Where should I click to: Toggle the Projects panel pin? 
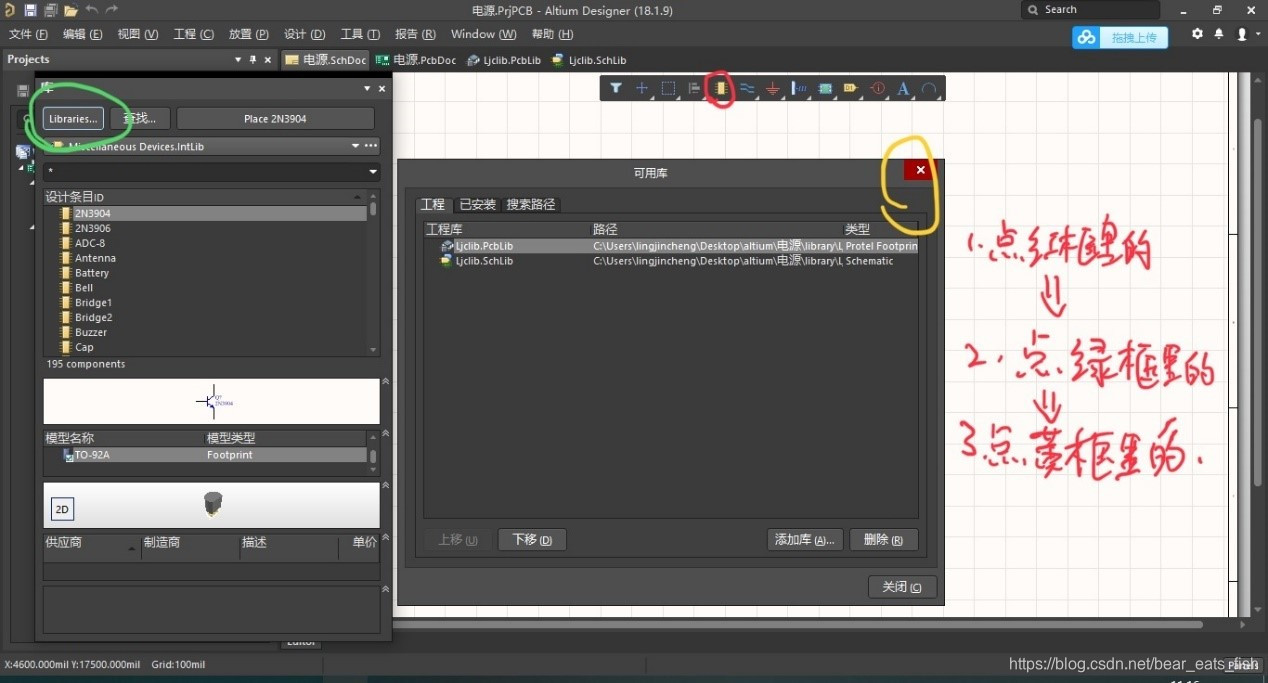pyautogui.click(x=253, y=60)
